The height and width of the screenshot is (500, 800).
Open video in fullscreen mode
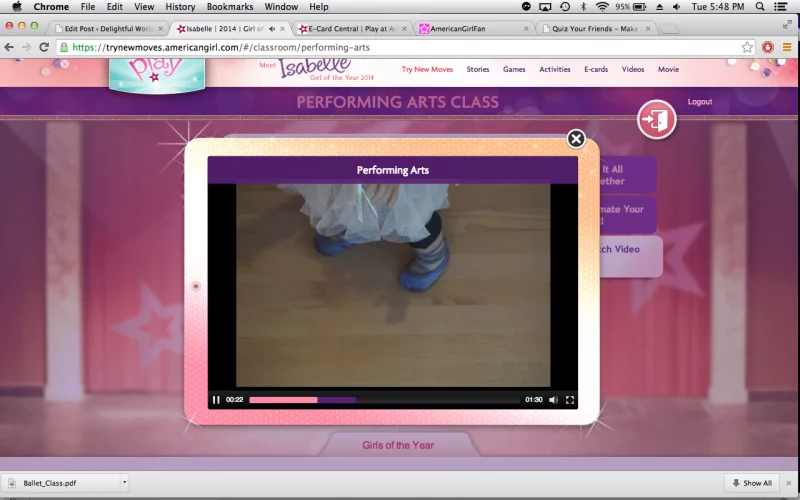coord(570,400)
